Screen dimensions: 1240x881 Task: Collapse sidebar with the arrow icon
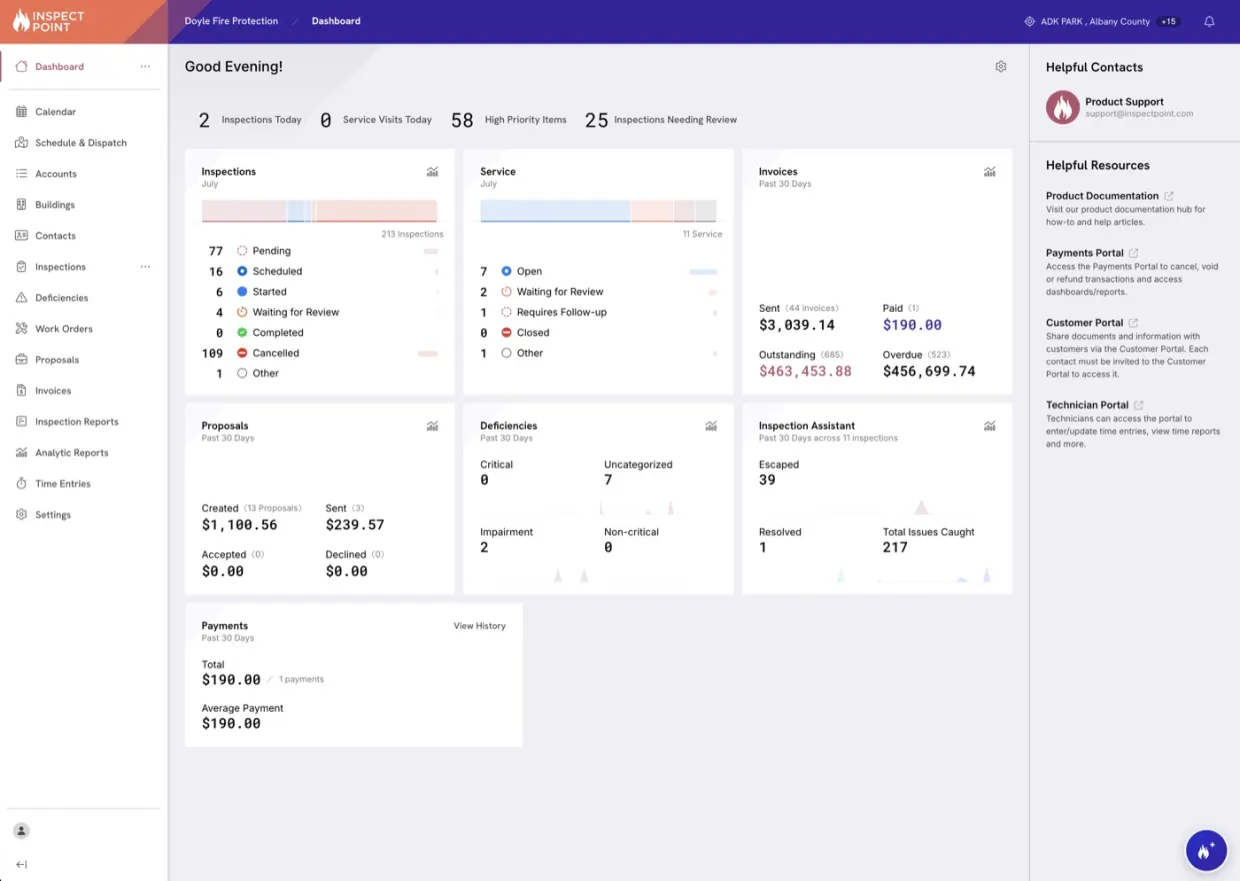(x=21, y=865)
